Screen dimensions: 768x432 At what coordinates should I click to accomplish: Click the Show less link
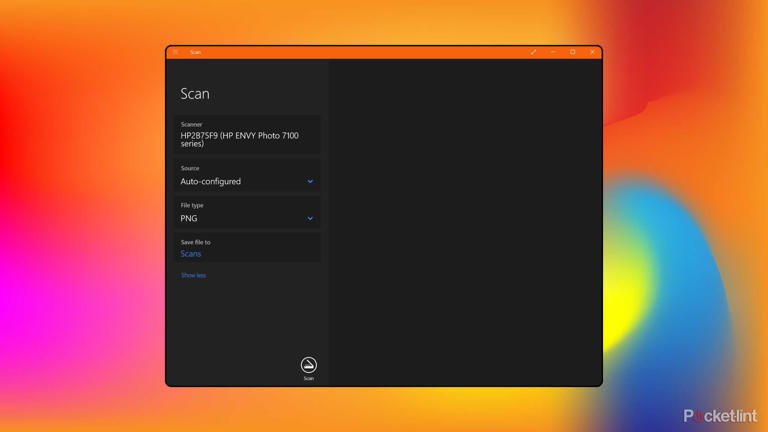tap(193, 275)
